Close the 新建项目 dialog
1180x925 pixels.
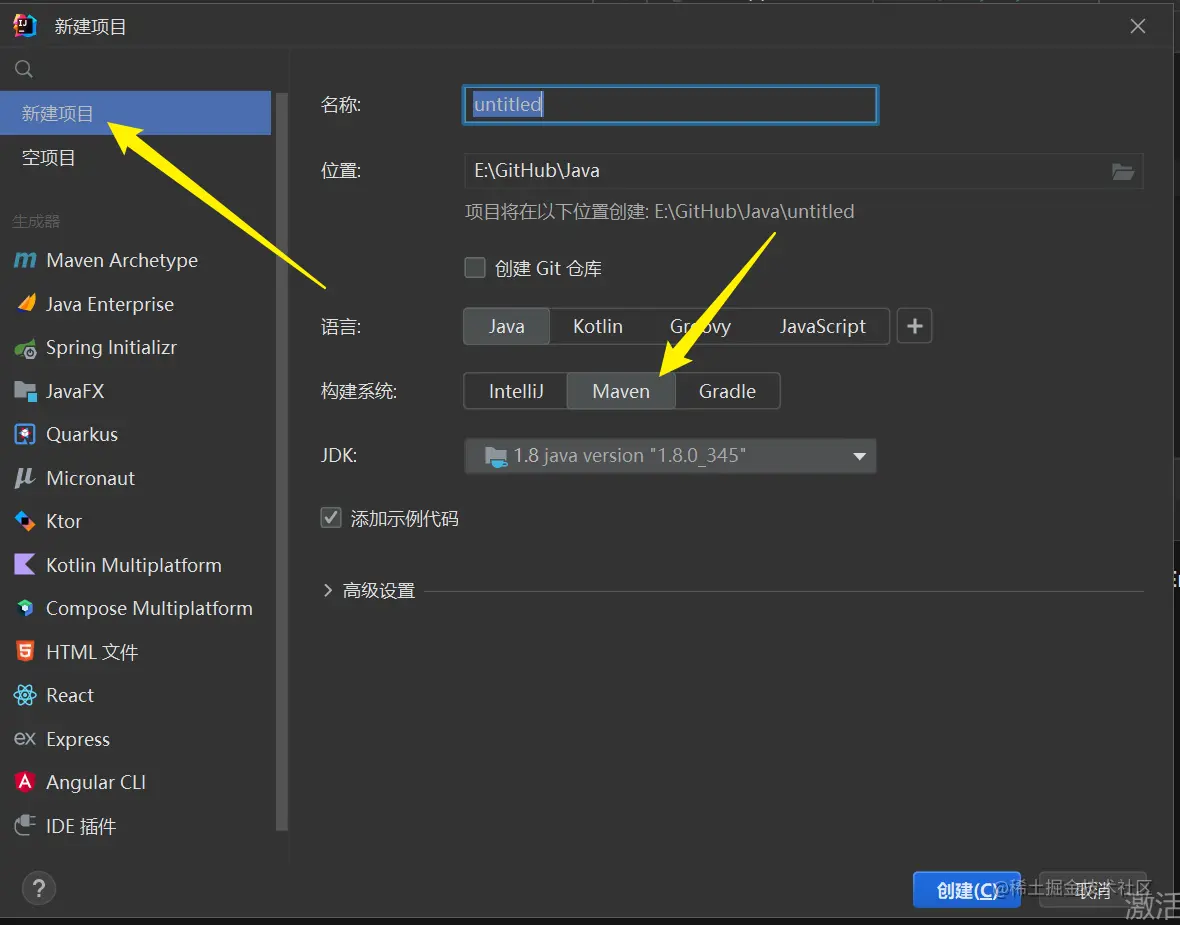click(1138, 26)
